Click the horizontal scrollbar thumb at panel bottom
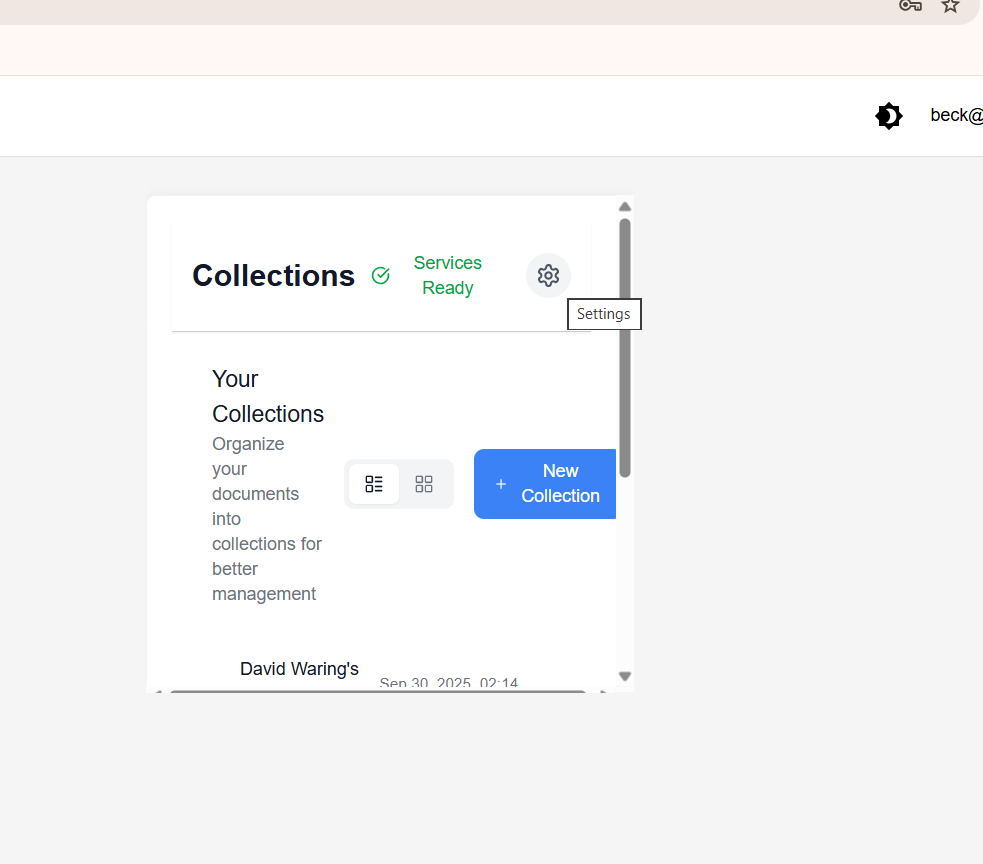 [x=377, y=690]
